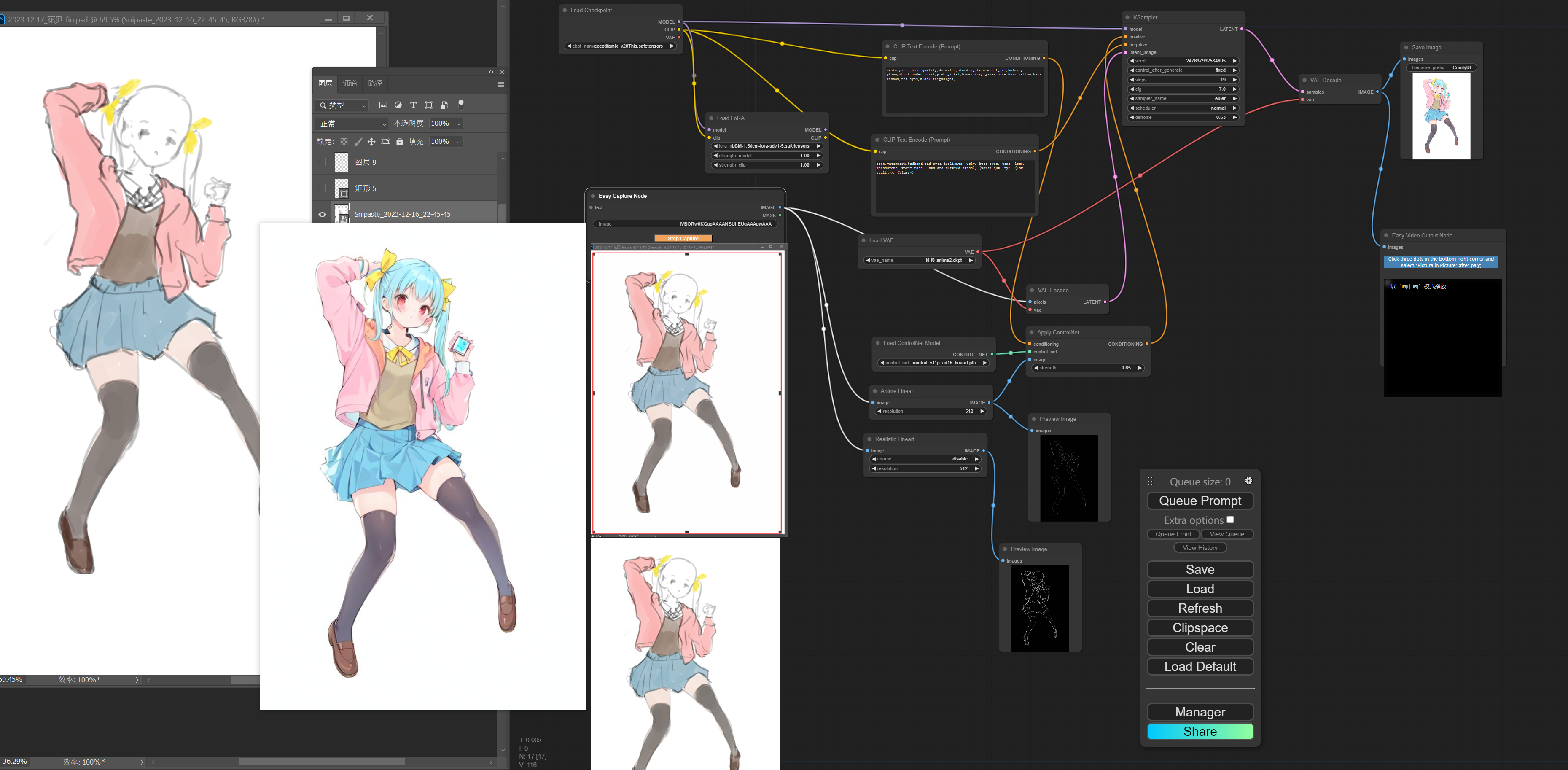Viewport: 1568px width, 770px height.
Task: Click the Queue Prompt button
Action: [x=1200, y=501]
